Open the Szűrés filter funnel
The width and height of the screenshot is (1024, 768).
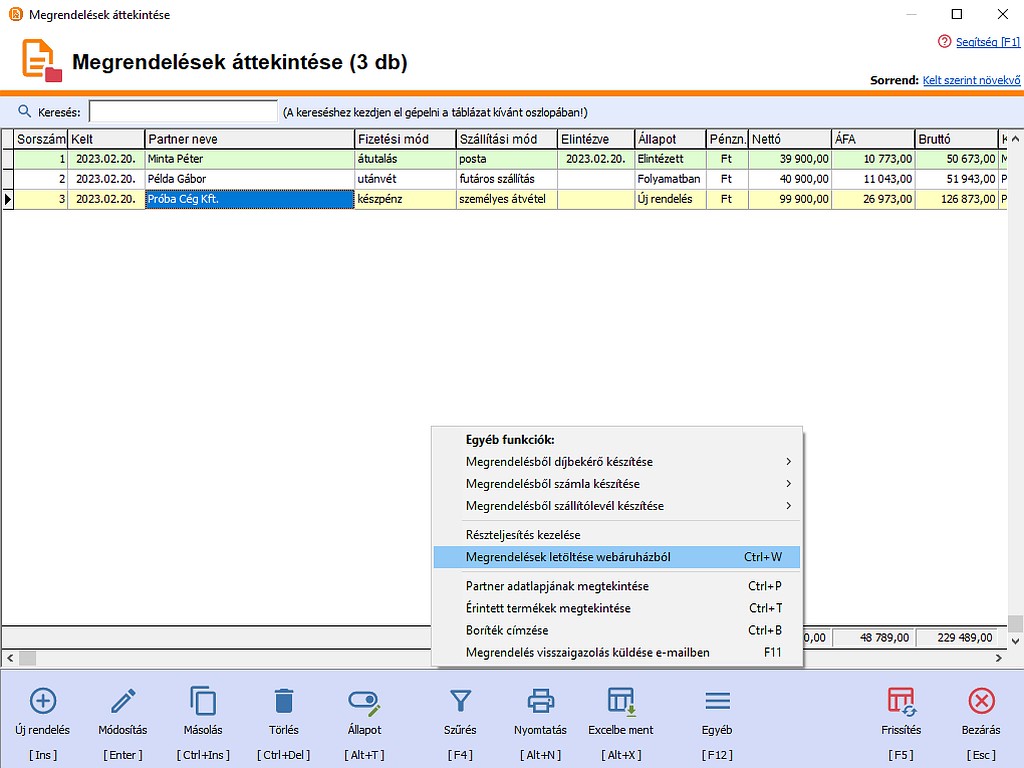(460, 701)
